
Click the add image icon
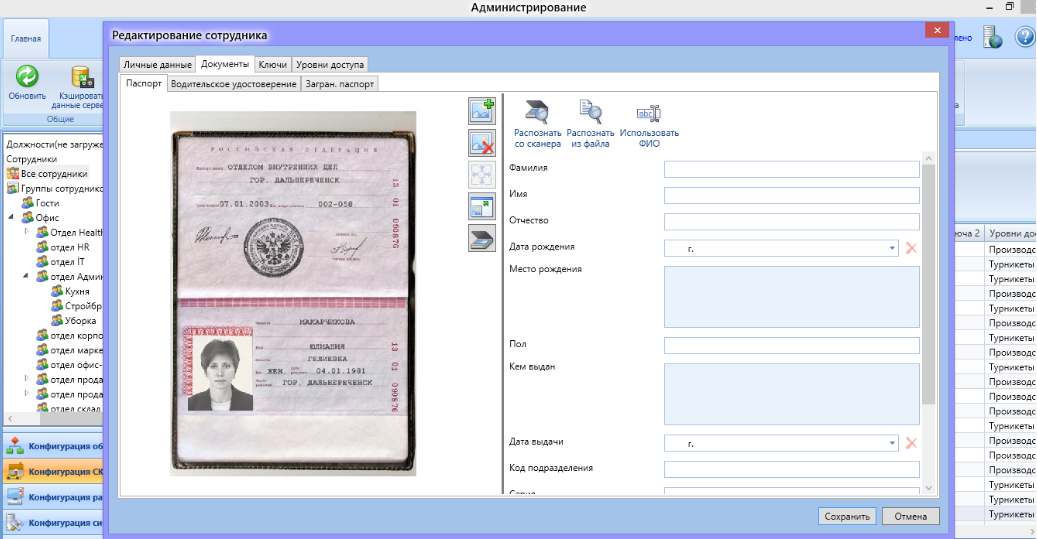click(483, 111)
